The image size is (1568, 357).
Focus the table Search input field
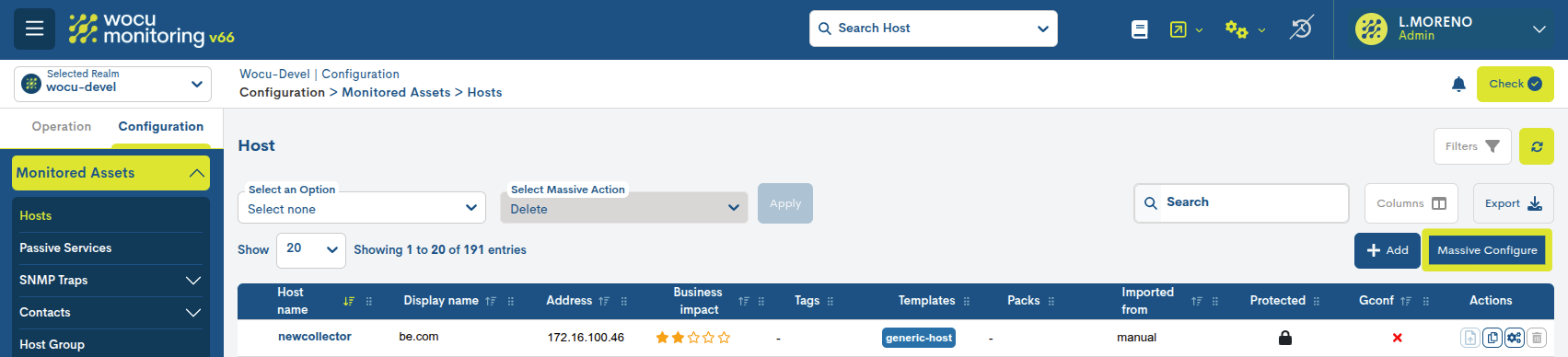click(1241, 203)
